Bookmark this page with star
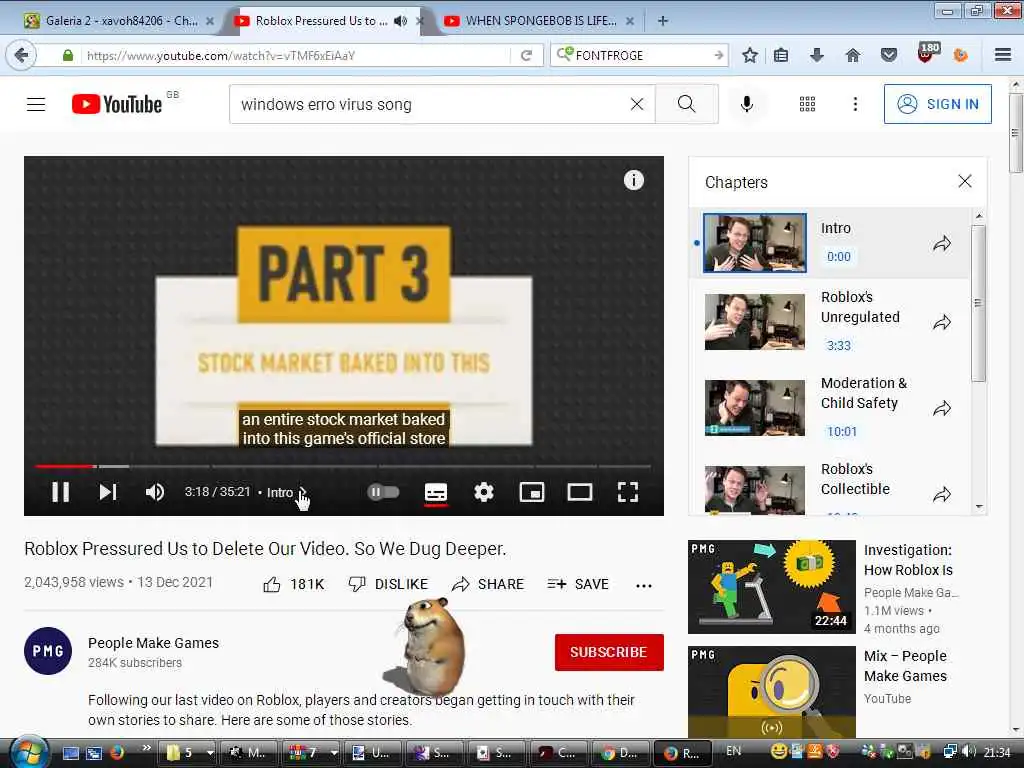This screenshot has width=1024, height=768. (750, 56)
